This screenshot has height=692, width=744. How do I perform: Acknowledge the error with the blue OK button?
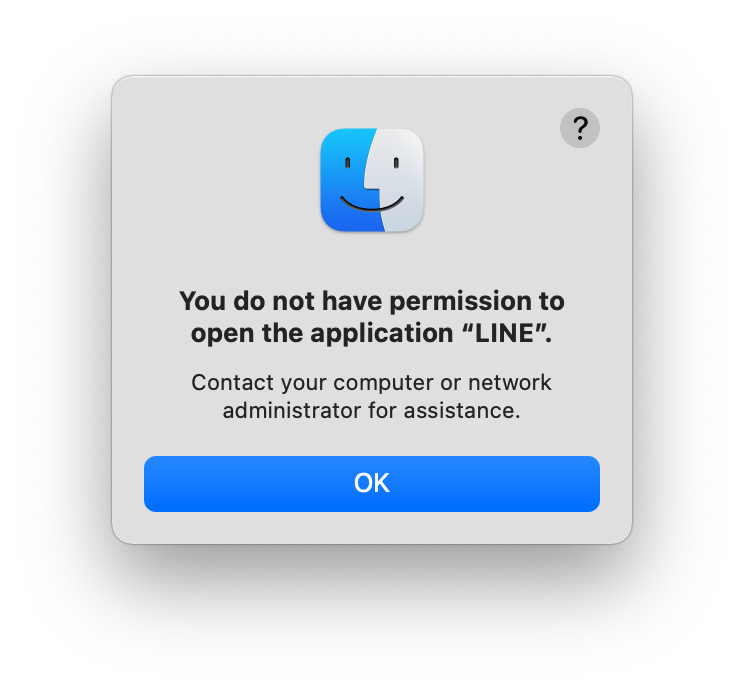(372, 484)
